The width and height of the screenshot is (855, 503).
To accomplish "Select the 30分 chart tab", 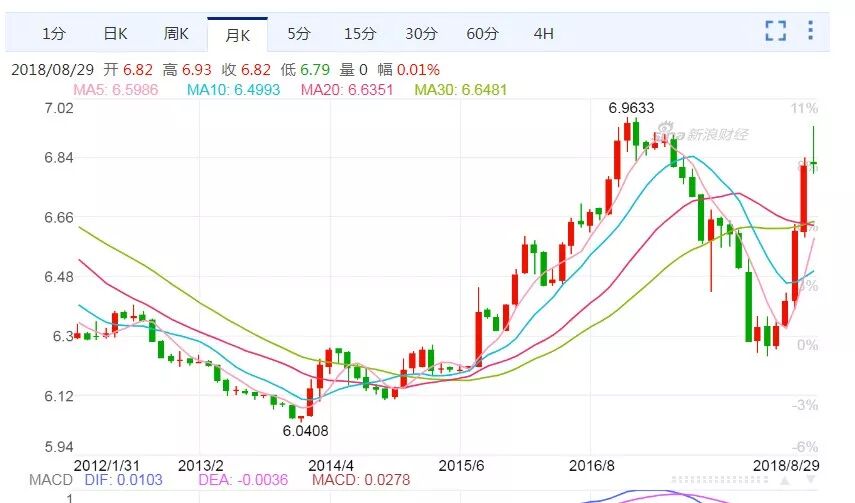I will [421, 34].
